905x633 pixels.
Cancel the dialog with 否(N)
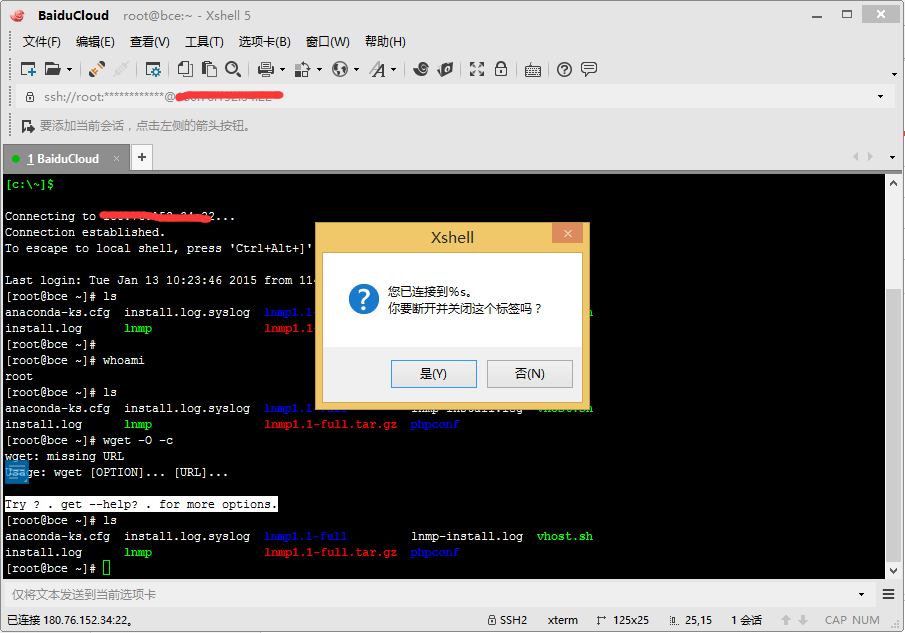(529, 373)
